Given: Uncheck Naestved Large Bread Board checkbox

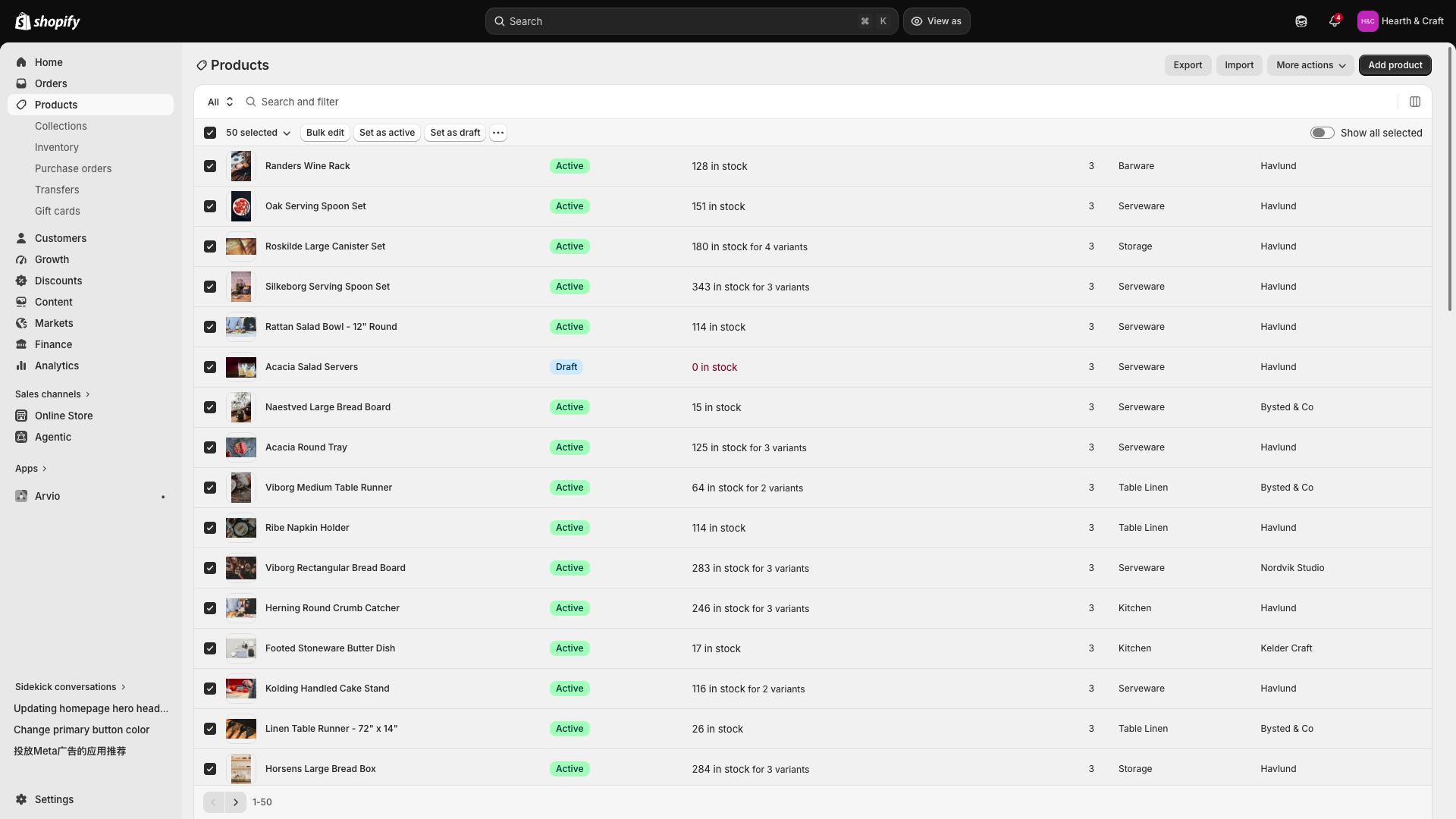Looking at the screenshot, I should click(210, 407).
